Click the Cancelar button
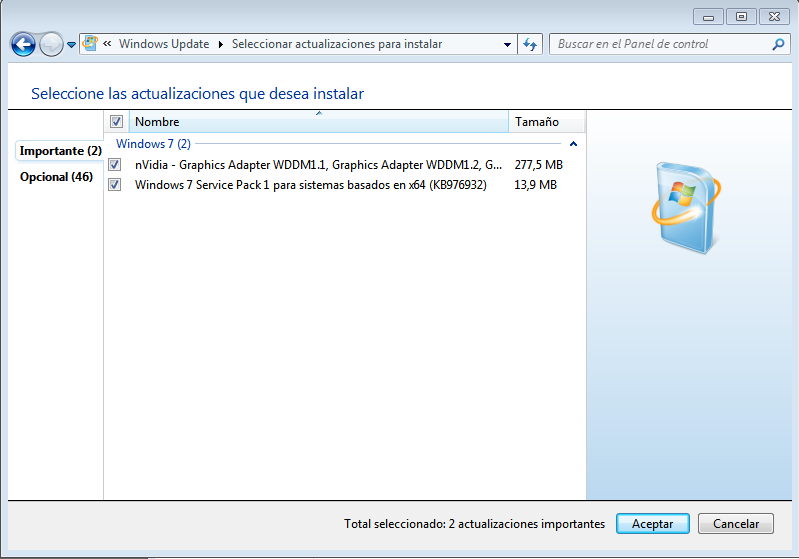The height and width of the screenshot is (559, 799). pyautogui.click(x=736, y=524)
